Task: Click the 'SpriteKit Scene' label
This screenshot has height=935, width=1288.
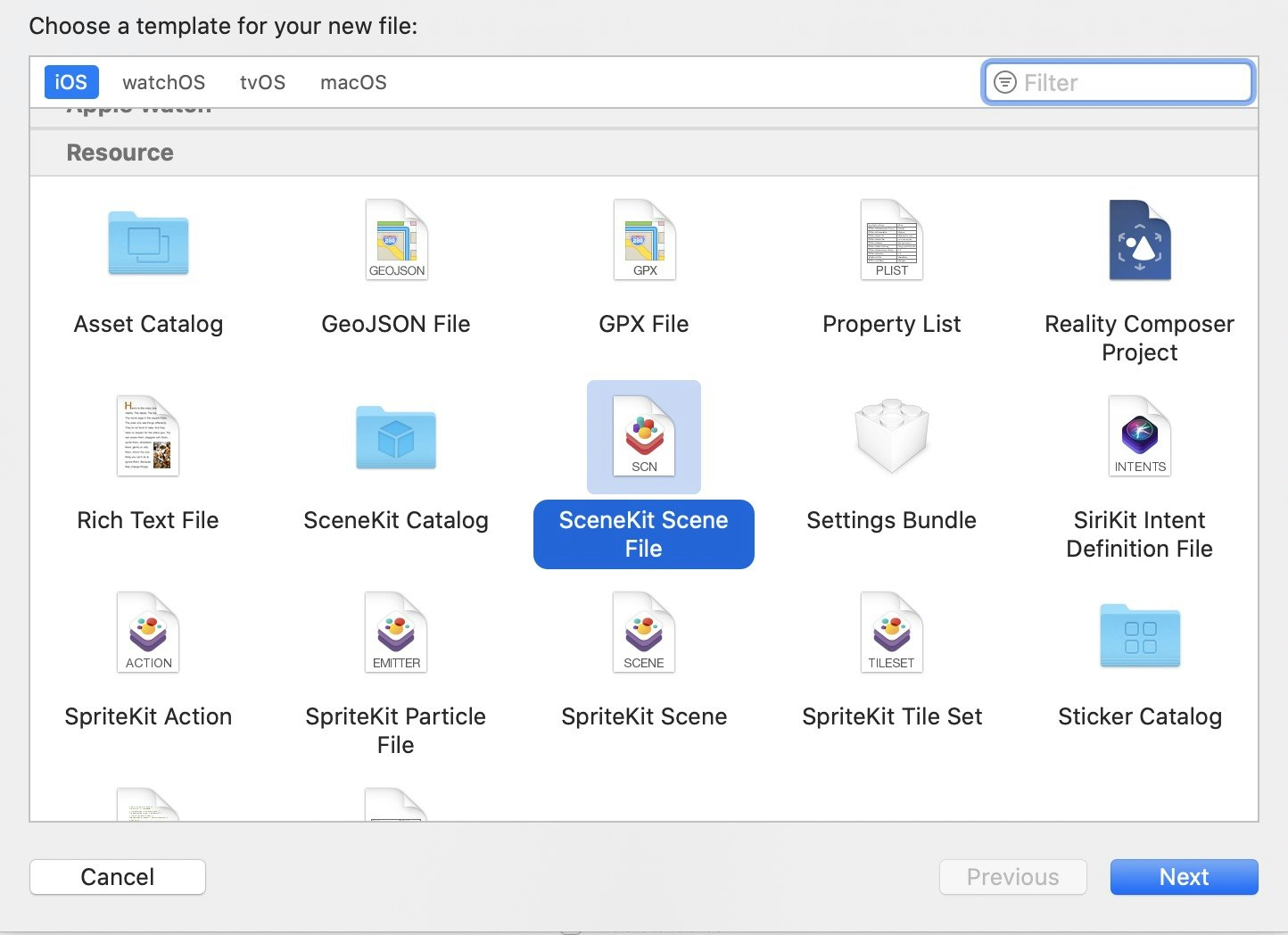Action: [644, 716]
